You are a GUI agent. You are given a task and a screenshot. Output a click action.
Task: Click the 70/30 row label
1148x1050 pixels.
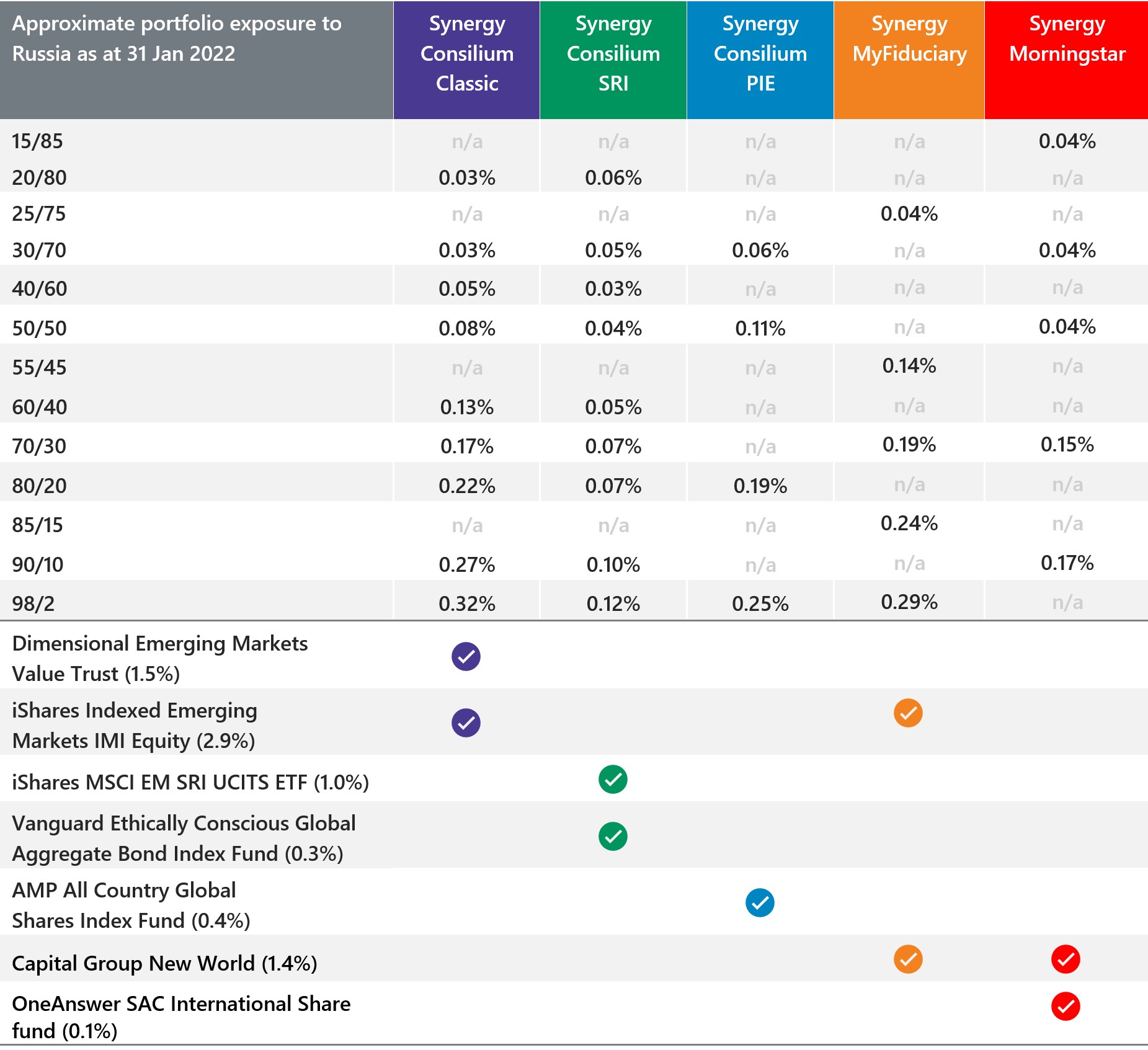point(38,447)
